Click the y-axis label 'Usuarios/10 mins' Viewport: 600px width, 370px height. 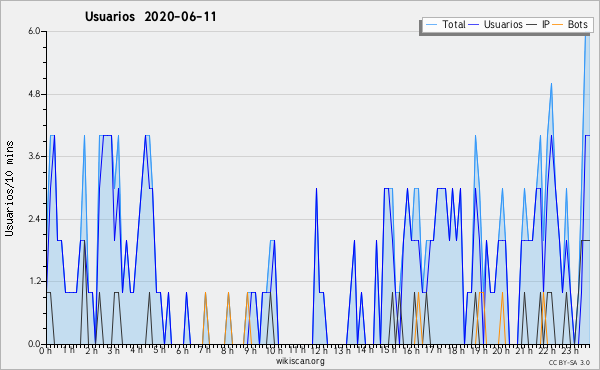(x=9, y=189)
